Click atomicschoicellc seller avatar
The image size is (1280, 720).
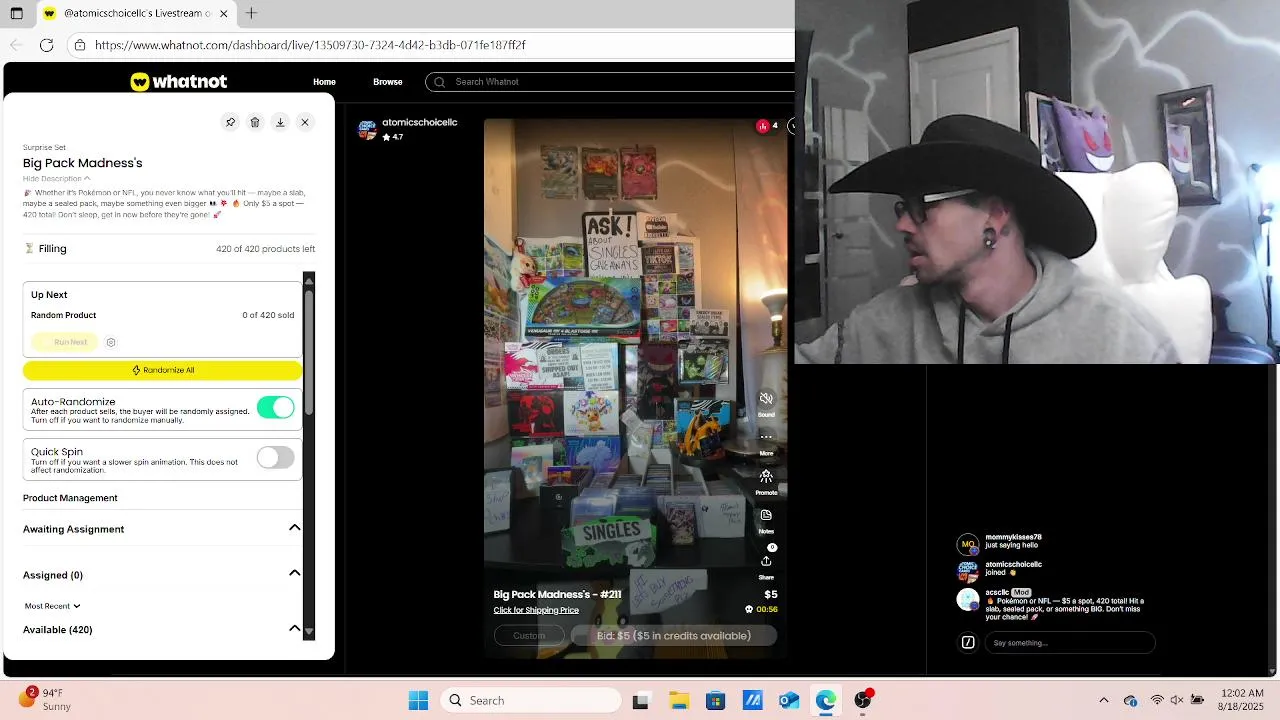(367, 130)
